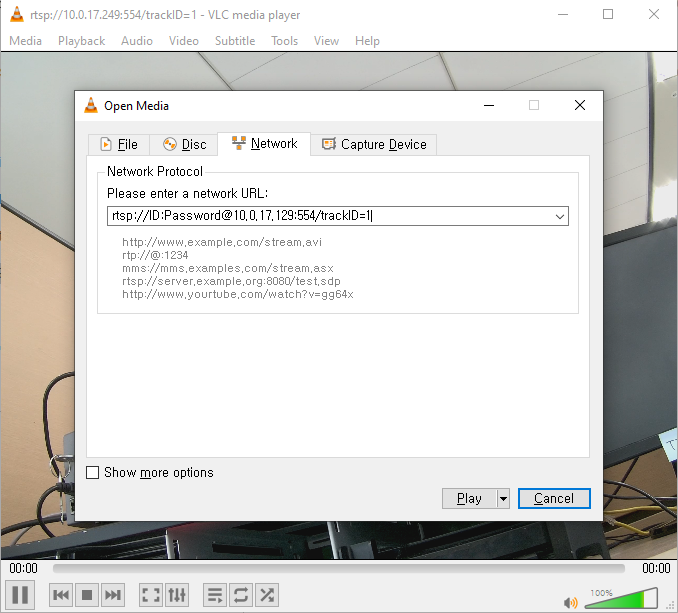
Task: Open the Play button dropdown arrow
Action: tap(503, 498)
